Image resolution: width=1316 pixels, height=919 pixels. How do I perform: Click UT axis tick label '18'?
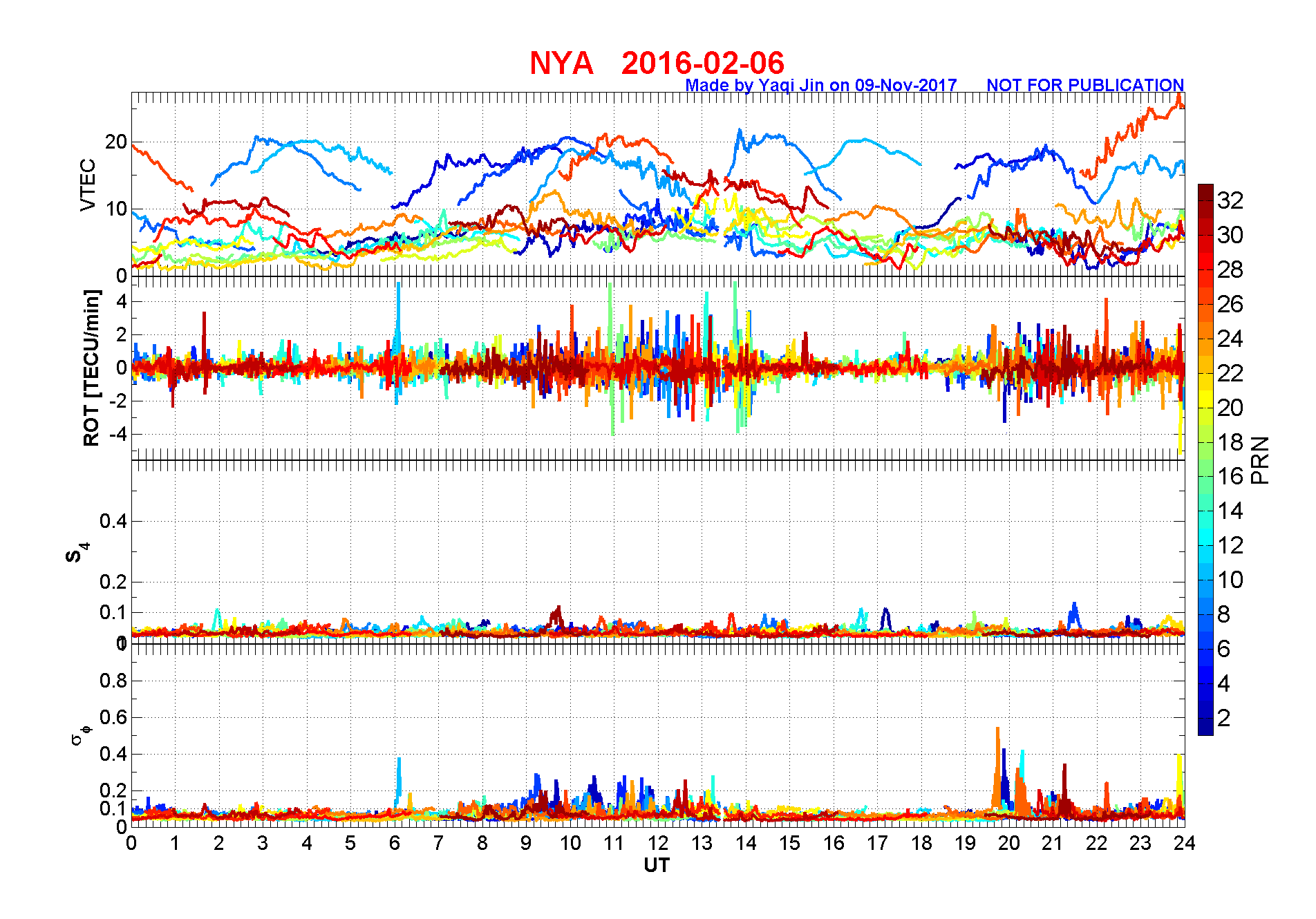pyautogui.click(x=921, y=843)
